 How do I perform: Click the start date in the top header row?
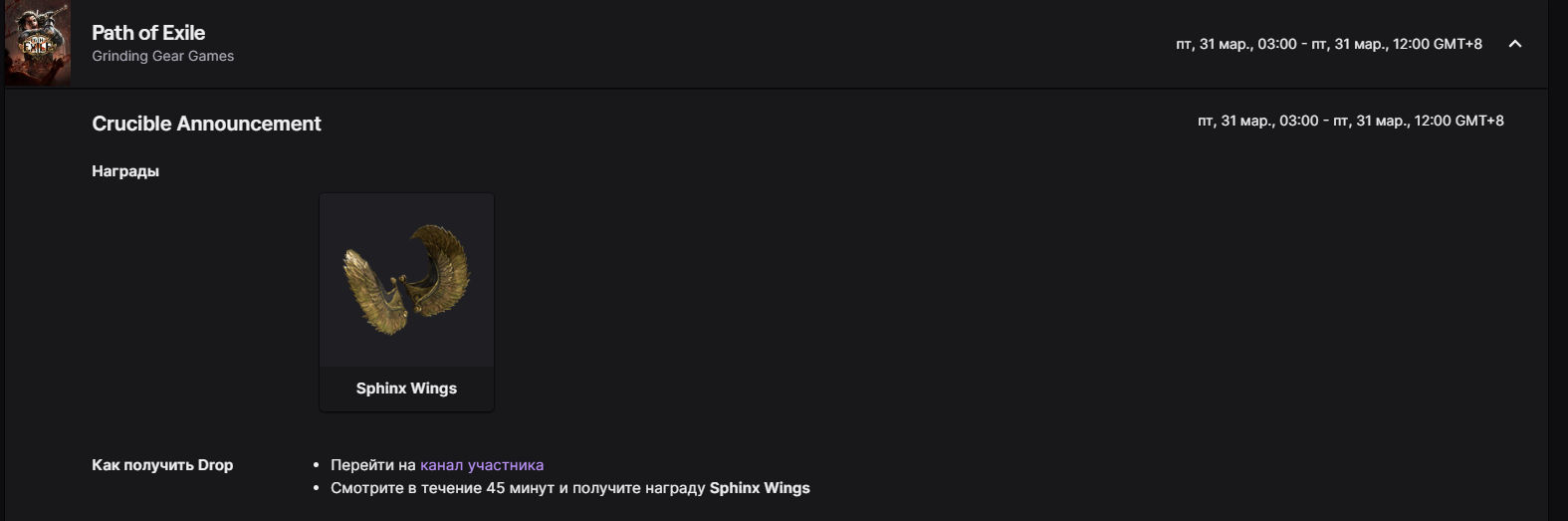[x=1235, y=44]
